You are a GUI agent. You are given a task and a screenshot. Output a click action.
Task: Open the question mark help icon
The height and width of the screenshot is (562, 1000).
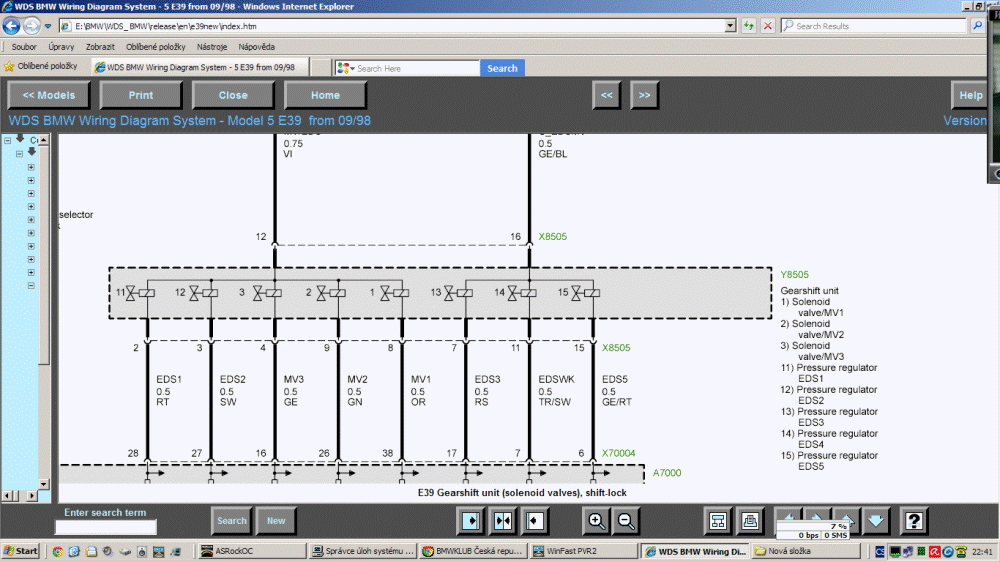(x=913, y=521)
